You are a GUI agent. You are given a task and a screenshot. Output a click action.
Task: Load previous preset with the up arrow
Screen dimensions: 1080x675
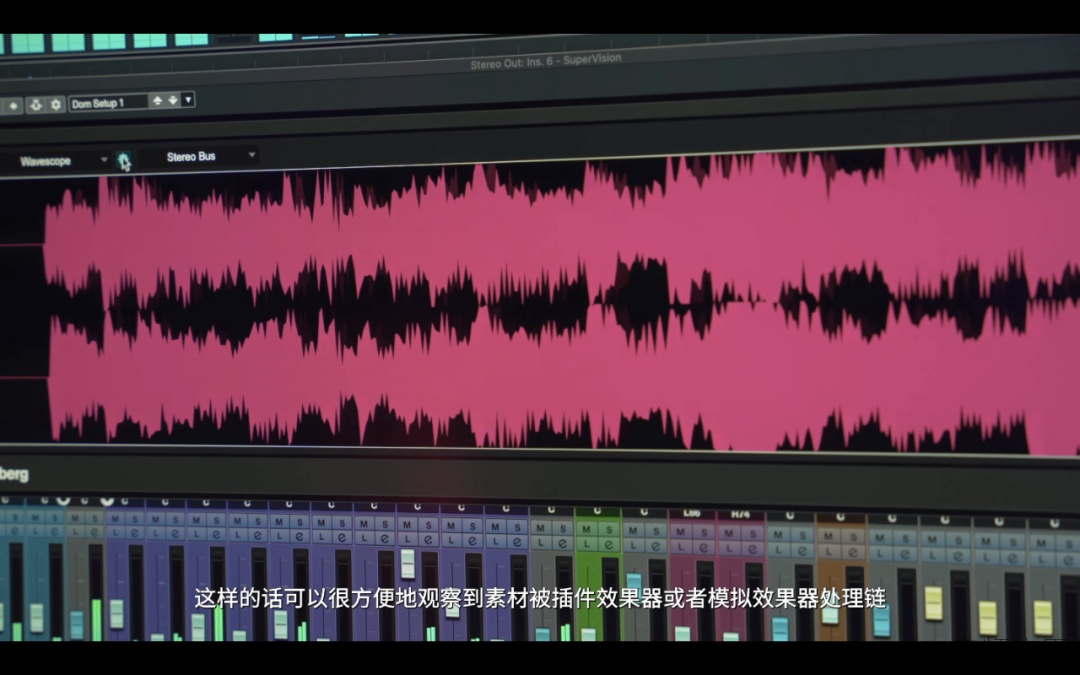tap(158, 101)
